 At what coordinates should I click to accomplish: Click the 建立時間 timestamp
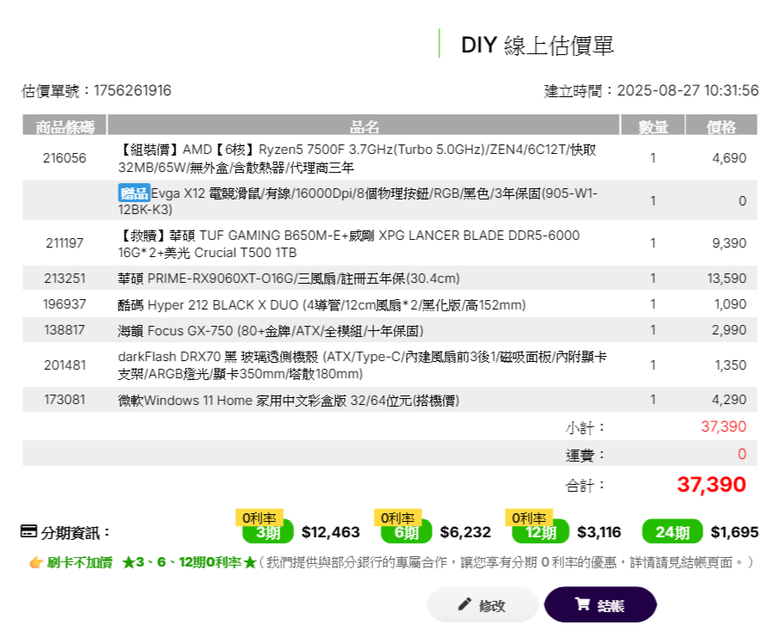[651, 91]
